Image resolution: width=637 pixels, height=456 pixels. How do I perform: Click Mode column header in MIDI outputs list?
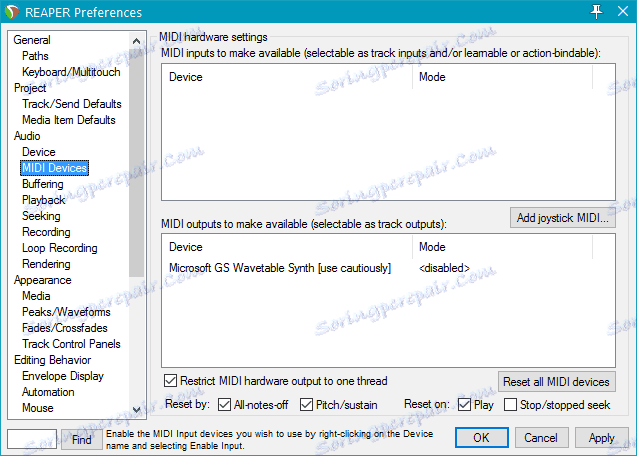503,247
